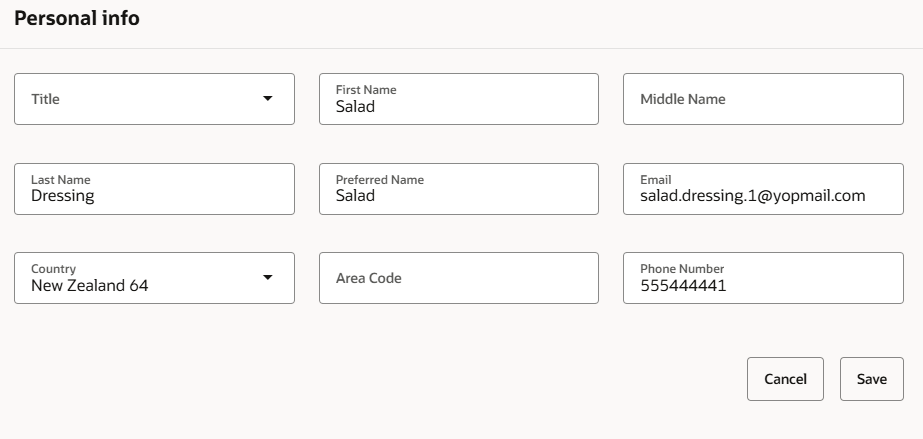Viewport: 923px width, 439px height.
Task: Save the personal info form
Action: [871, 379]
